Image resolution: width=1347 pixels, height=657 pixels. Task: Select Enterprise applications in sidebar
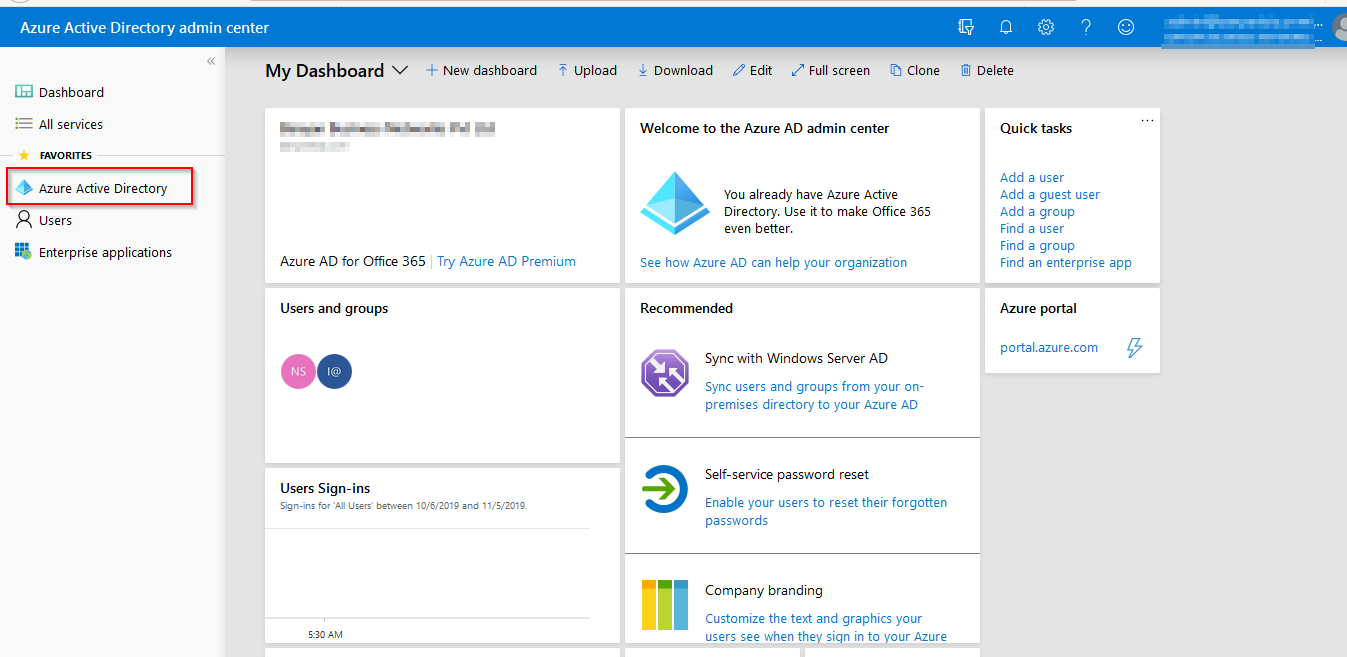tap(105, 252)
